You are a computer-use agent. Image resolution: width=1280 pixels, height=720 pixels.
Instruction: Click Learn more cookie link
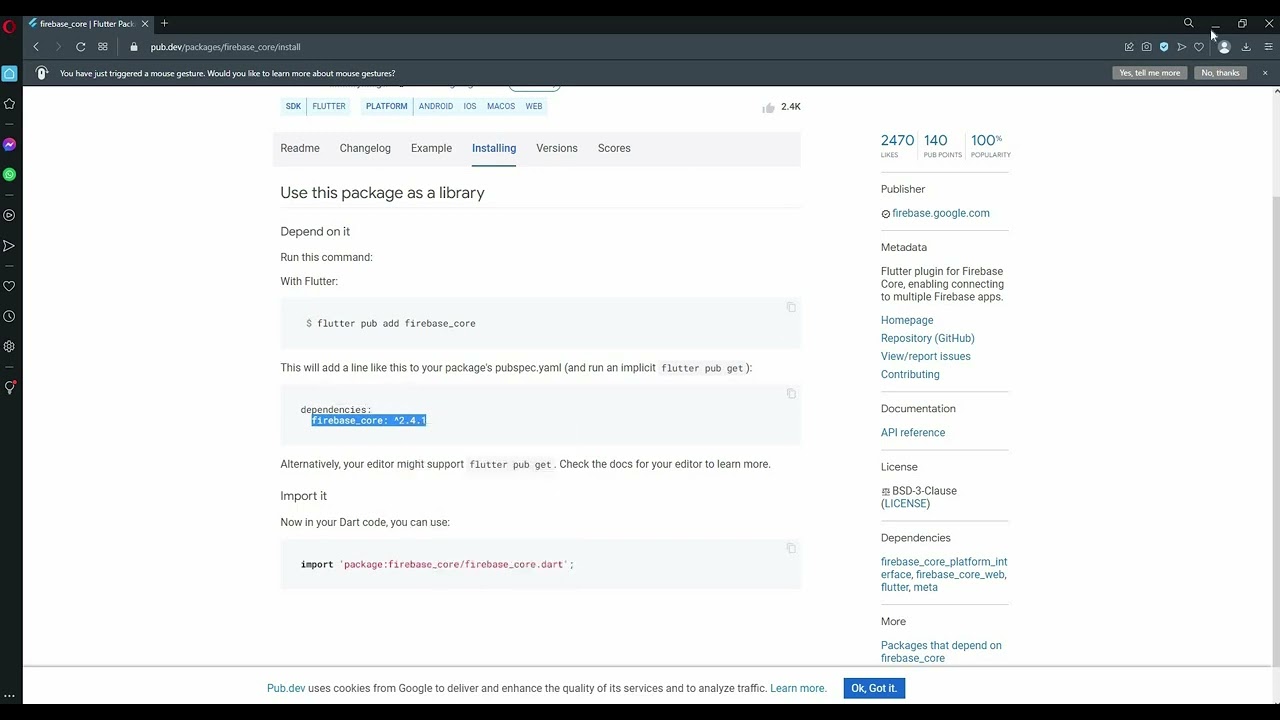(x=798, y=688)
